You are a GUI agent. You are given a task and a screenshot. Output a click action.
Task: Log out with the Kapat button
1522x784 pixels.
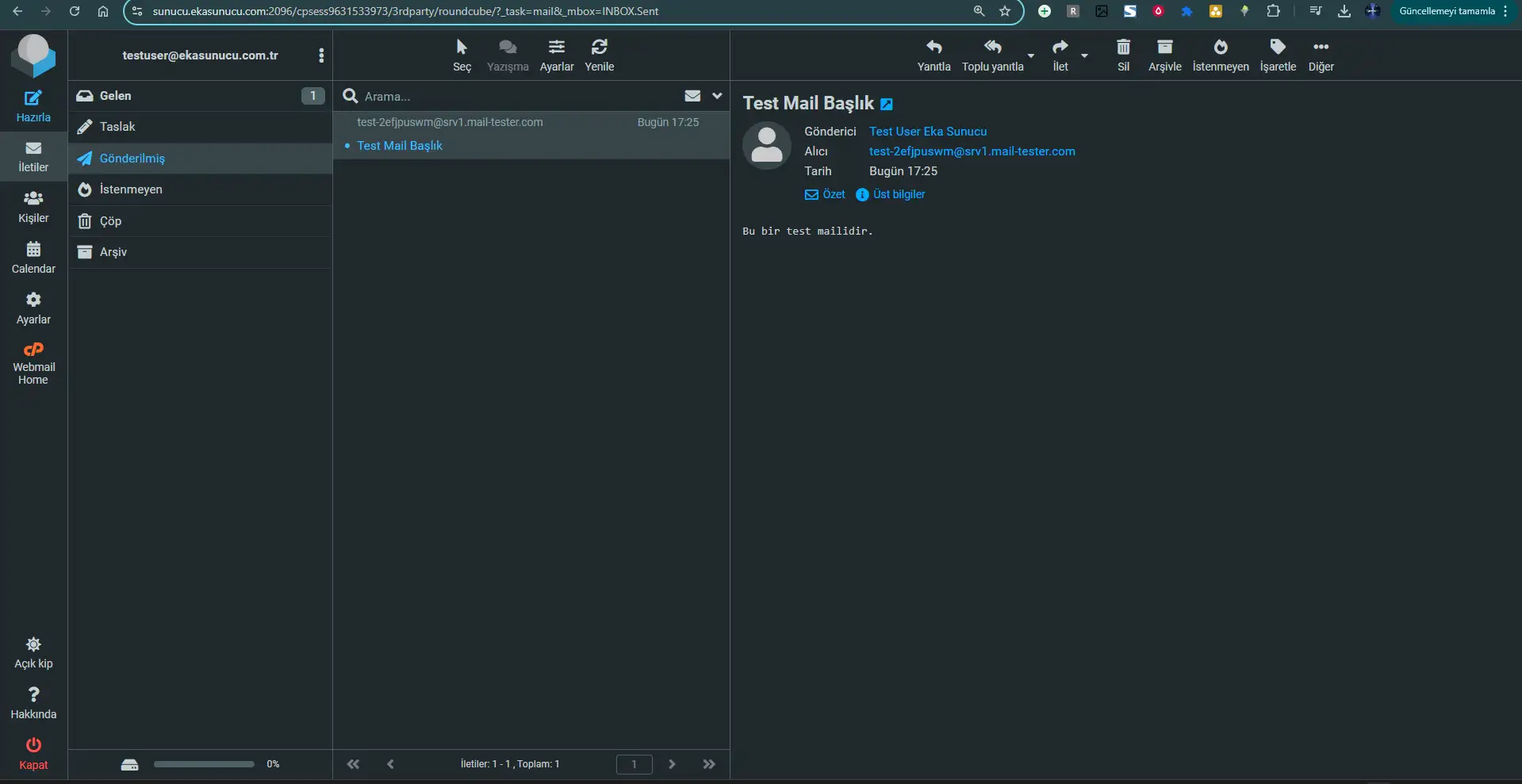pyautogui.click(x=33, y=755)
